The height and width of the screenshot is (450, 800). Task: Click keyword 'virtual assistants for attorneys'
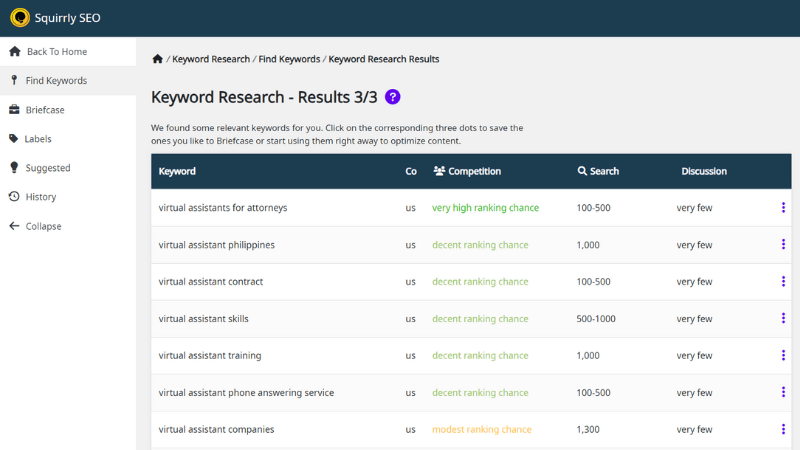(223, 208)
